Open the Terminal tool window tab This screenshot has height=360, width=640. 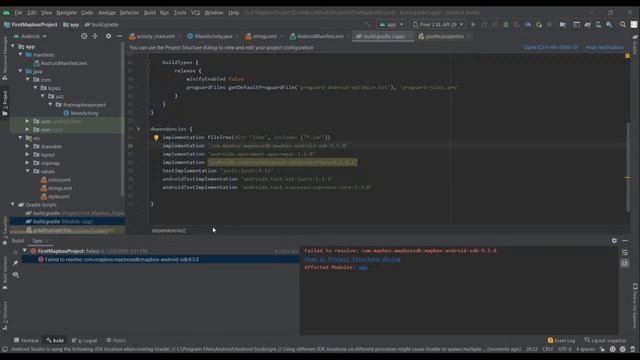tap(26, 340)
